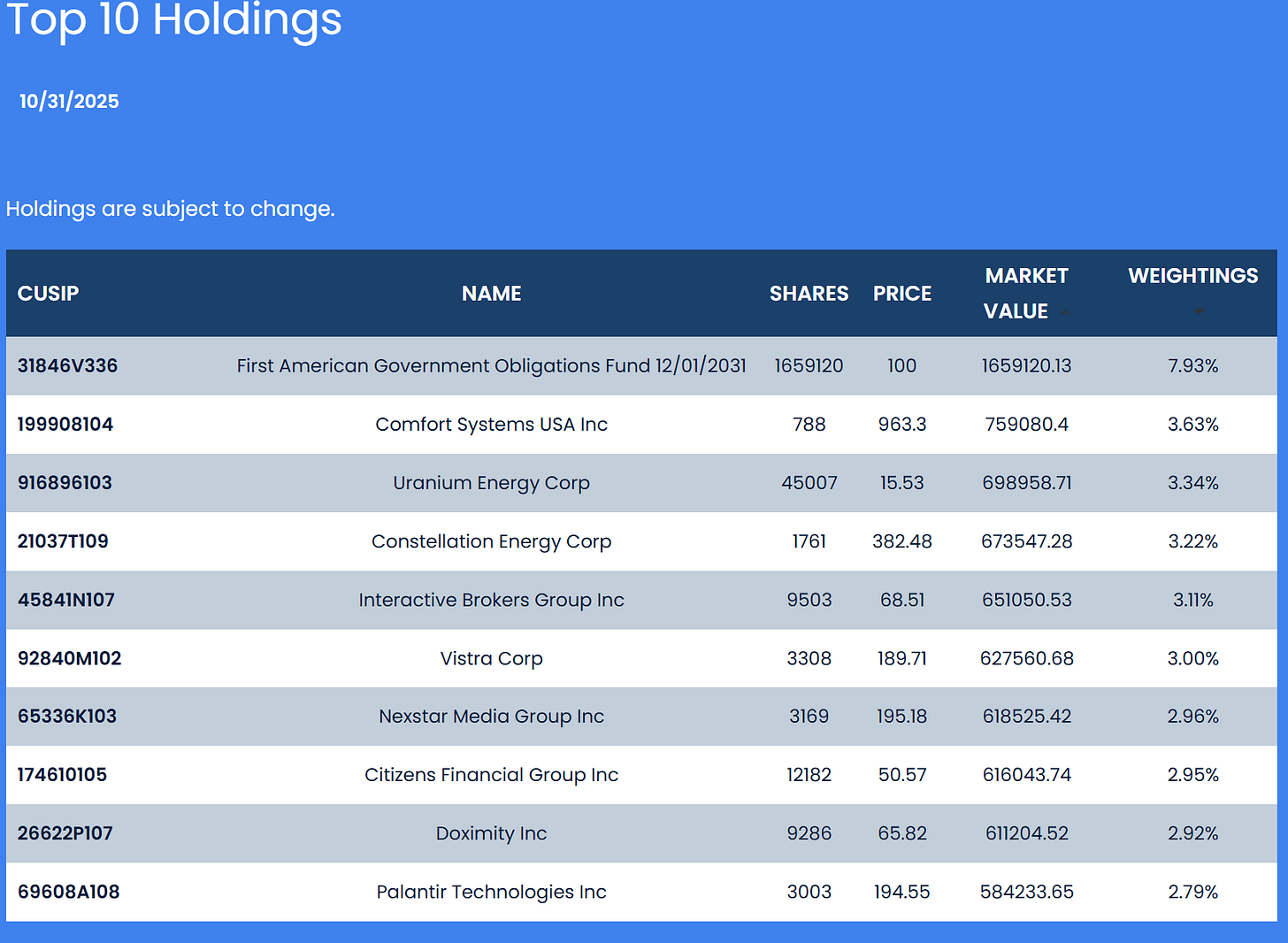The image size is (1288, 943).
Task: Click price 194.55
Action: (x=902, y=892)
